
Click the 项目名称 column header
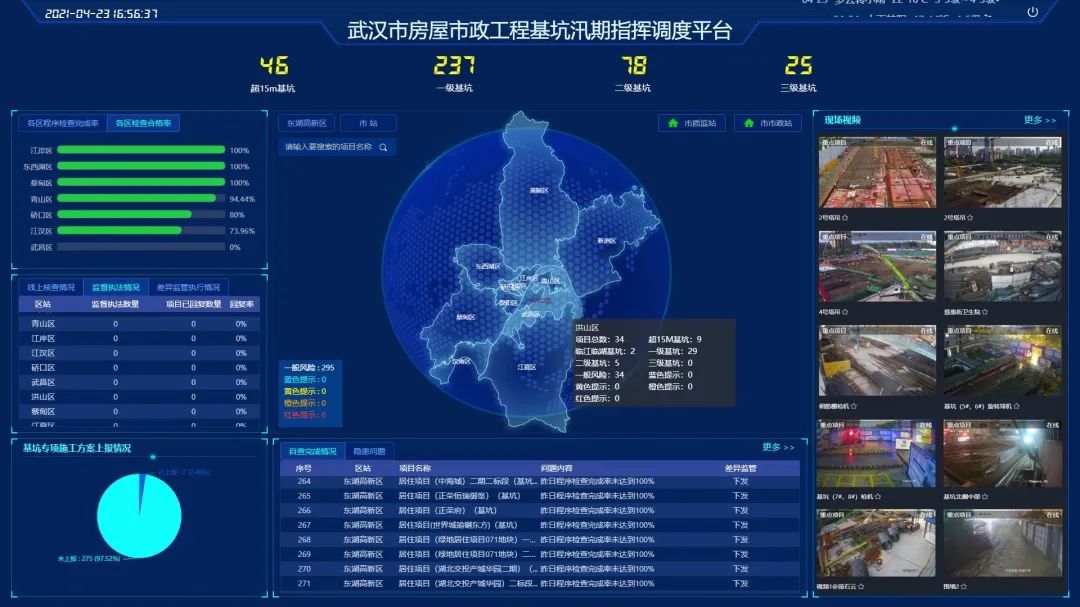[415, 468]
